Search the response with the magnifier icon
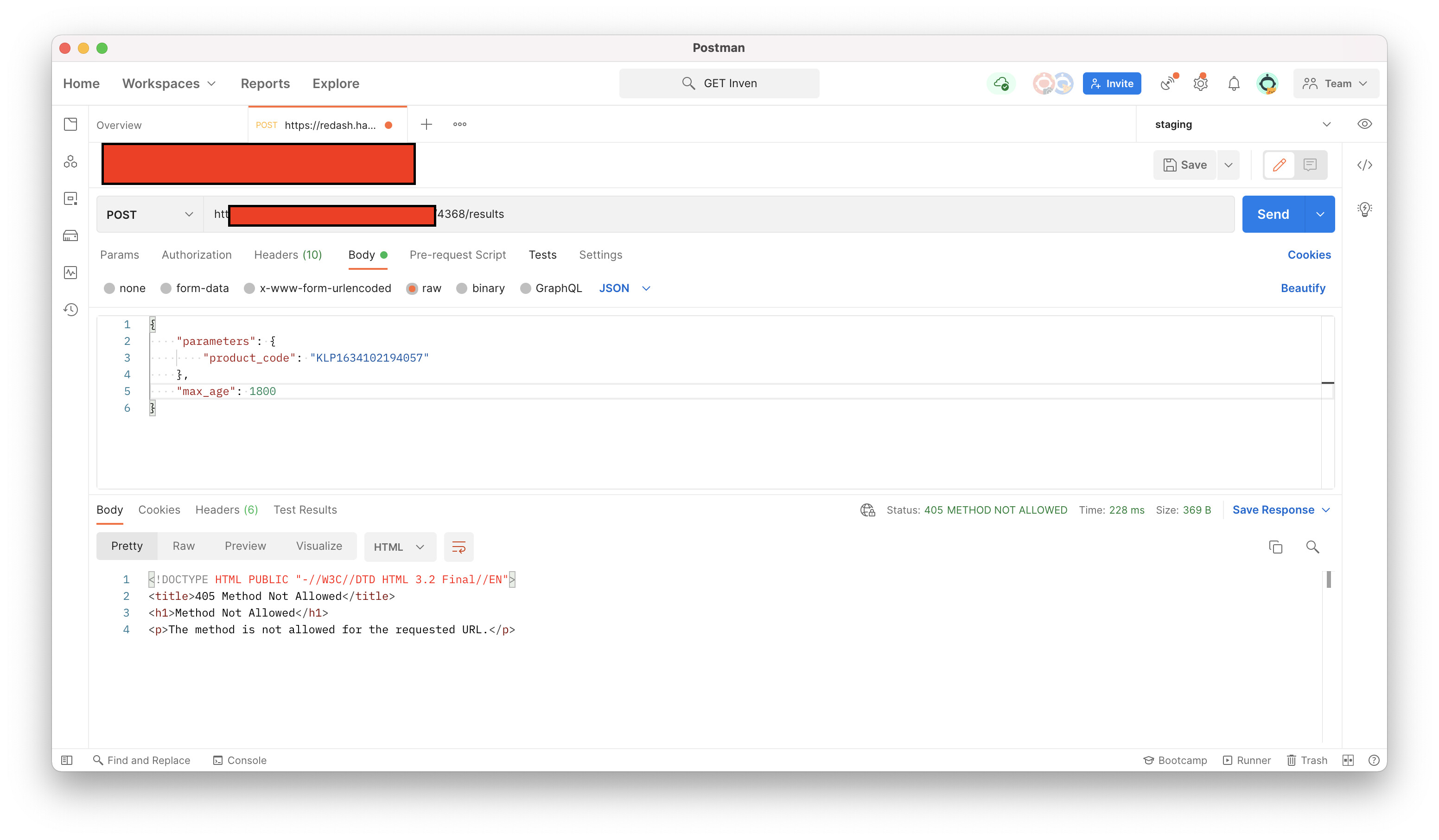The image size is (1439, 840). [x=1312, y=547]
